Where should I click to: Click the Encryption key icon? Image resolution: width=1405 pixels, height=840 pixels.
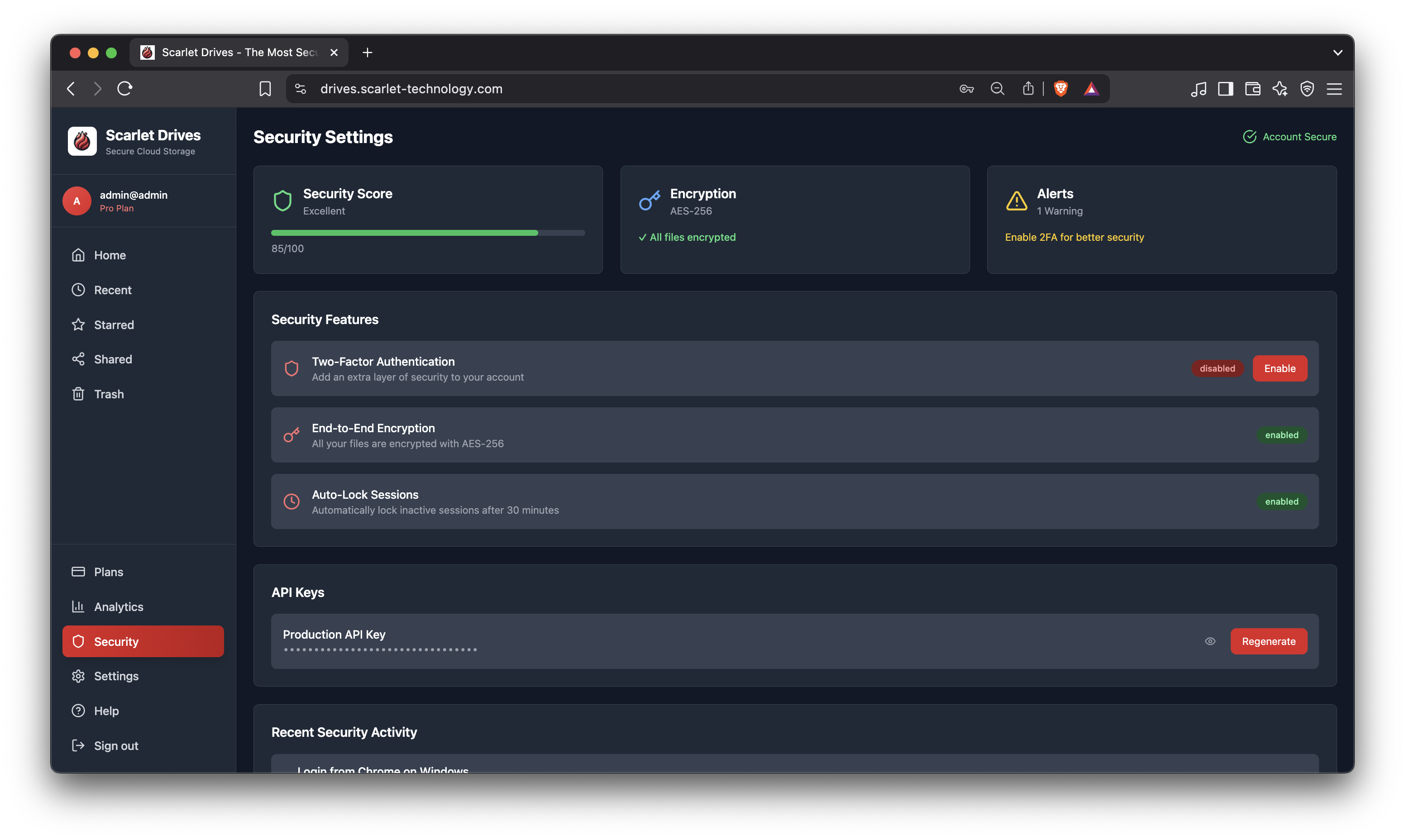coord(650,200)
